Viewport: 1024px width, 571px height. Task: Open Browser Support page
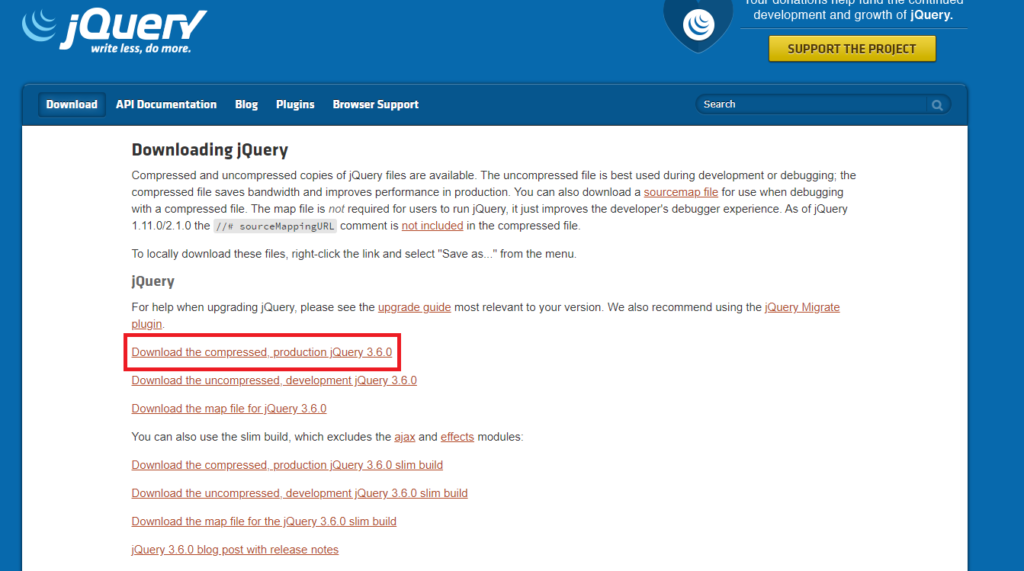(375, 105)
